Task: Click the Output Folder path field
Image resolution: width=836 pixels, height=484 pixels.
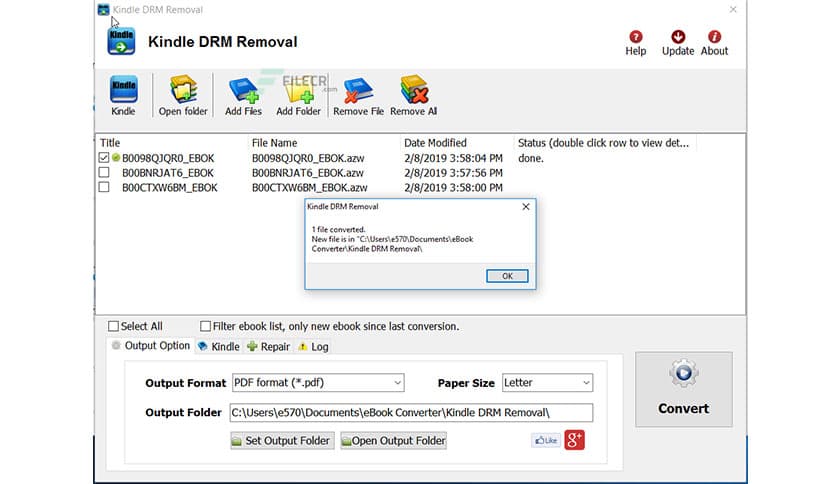Action: (411, 413)
